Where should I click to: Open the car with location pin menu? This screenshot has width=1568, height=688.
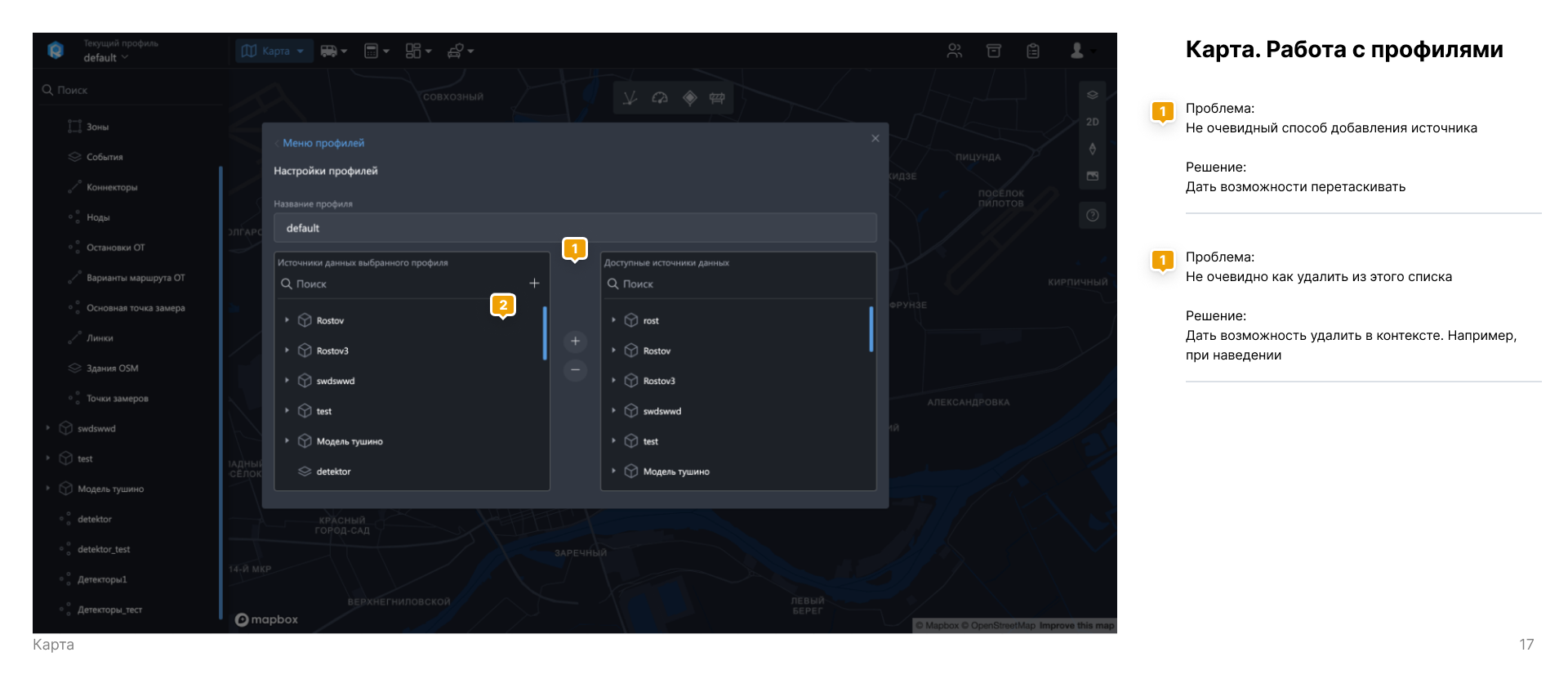[460, 51]
